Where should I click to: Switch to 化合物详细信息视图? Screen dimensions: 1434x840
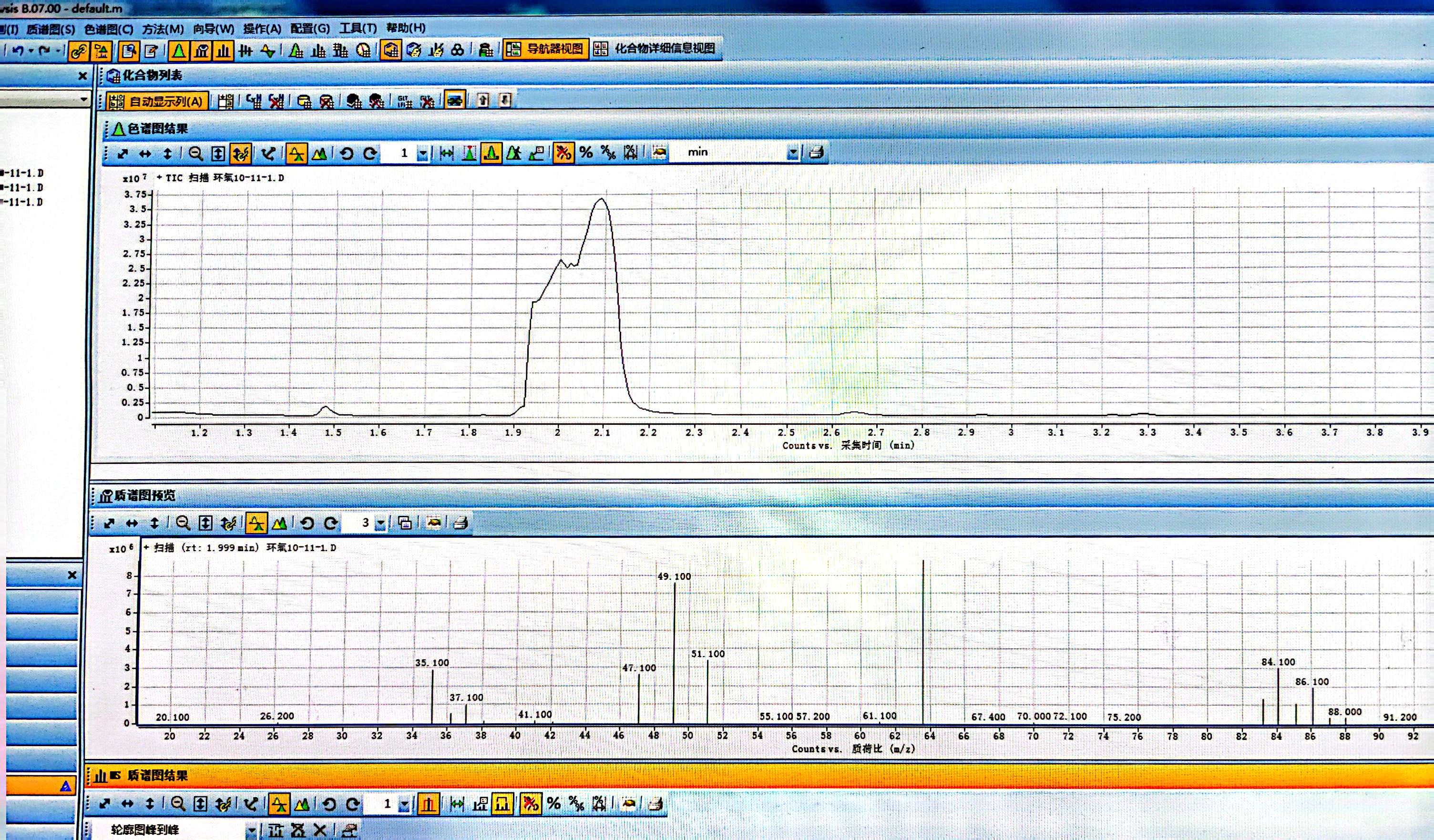click(x=656, y=49)
